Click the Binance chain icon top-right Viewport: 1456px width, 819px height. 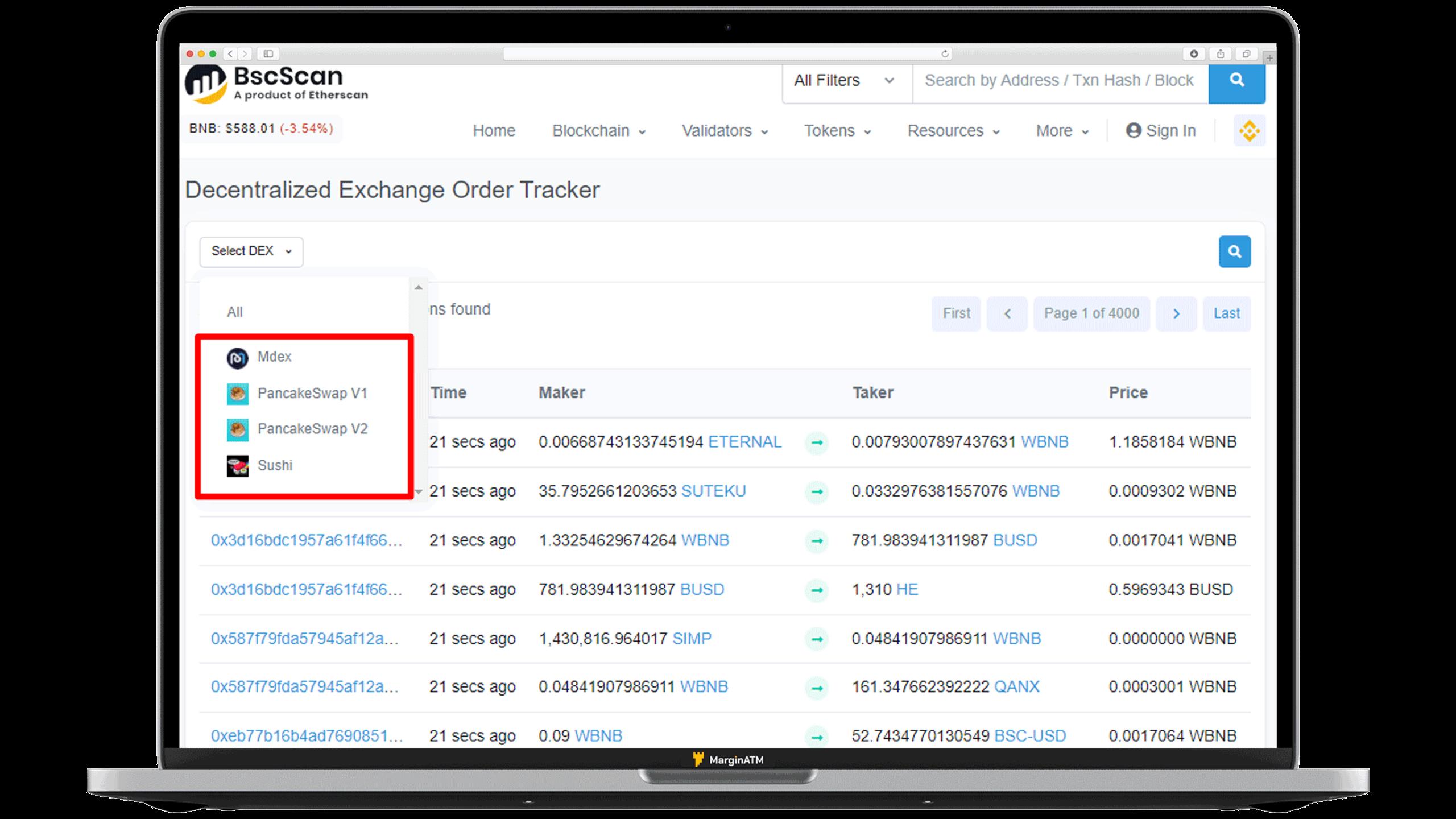(x=1248, y=131)
